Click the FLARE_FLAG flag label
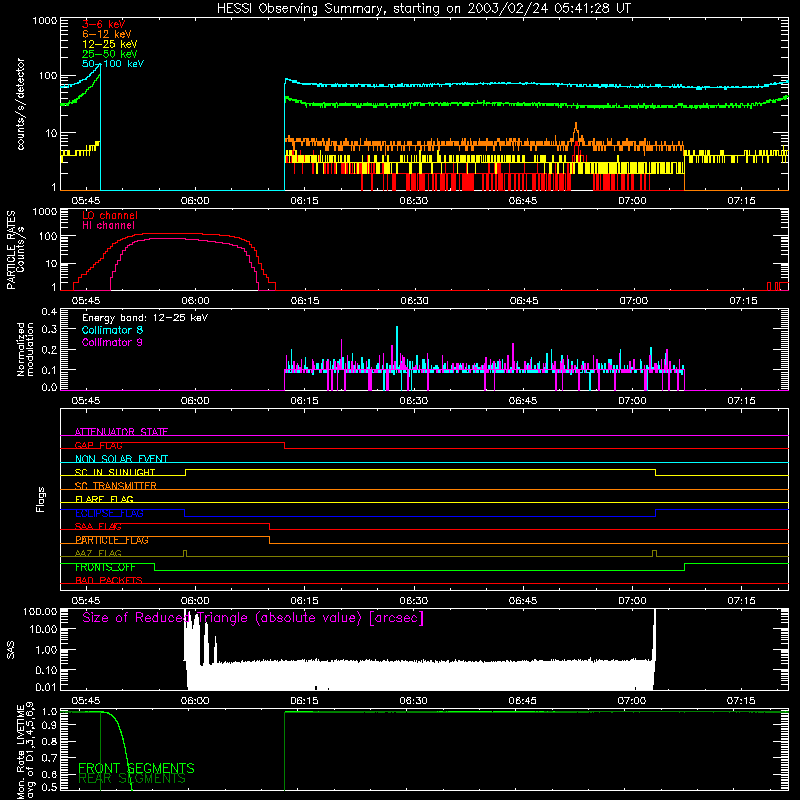Image resolution: width=800 pixels, height=800 pixels. coord(104,499)
